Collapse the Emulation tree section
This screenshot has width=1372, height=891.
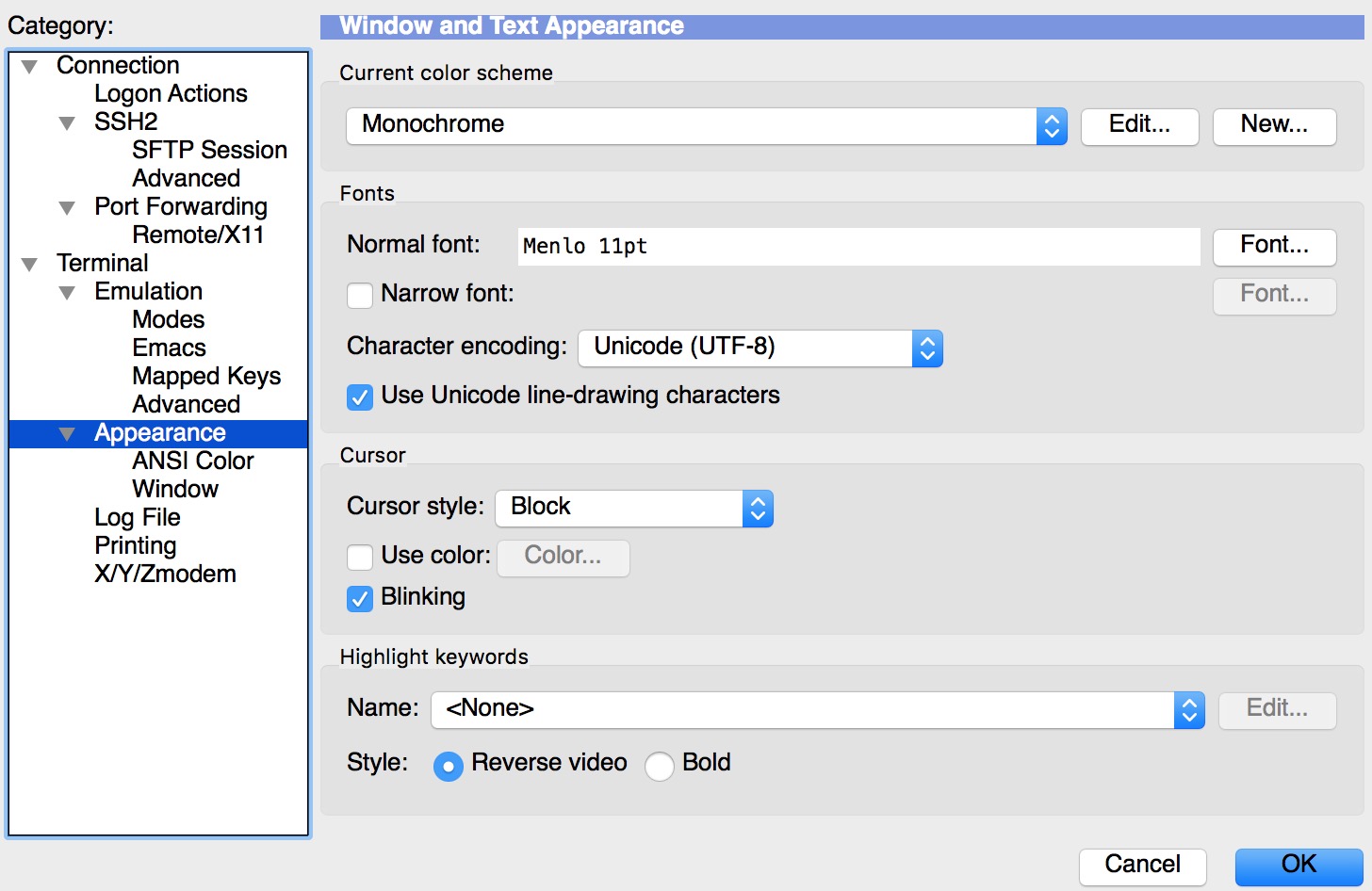click(67, 293)
